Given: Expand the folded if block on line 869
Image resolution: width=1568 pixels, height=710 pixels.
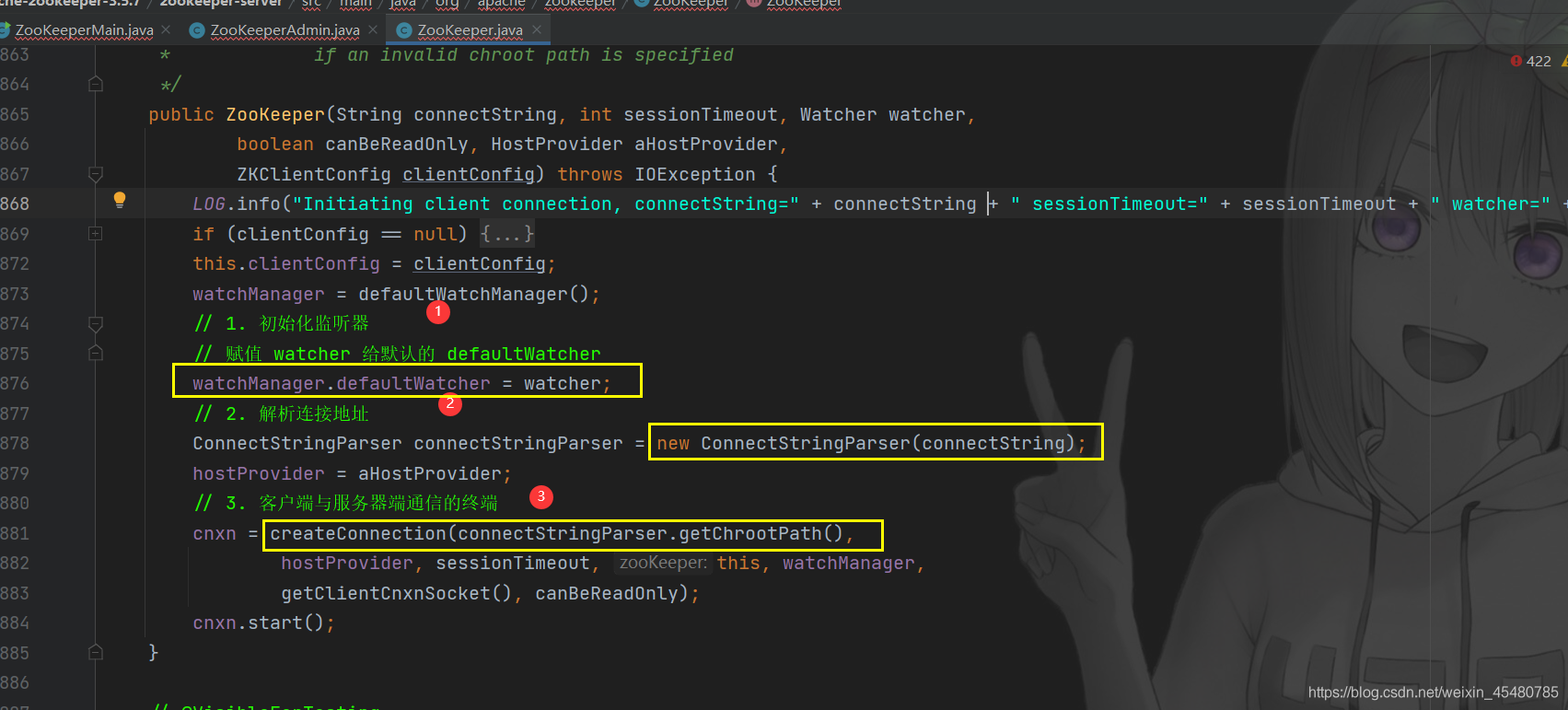Looking at the screenshot, I should [x=96, y=234].
